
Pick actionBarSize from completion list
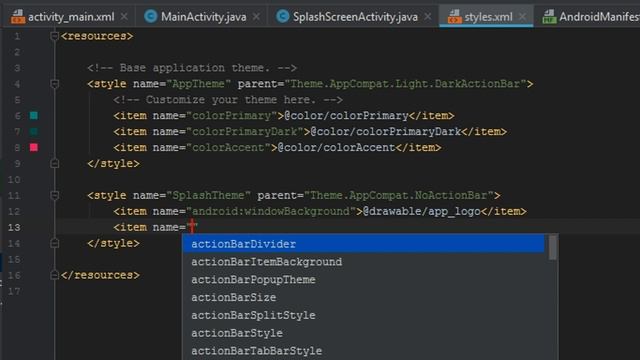(x=363, y=298)
